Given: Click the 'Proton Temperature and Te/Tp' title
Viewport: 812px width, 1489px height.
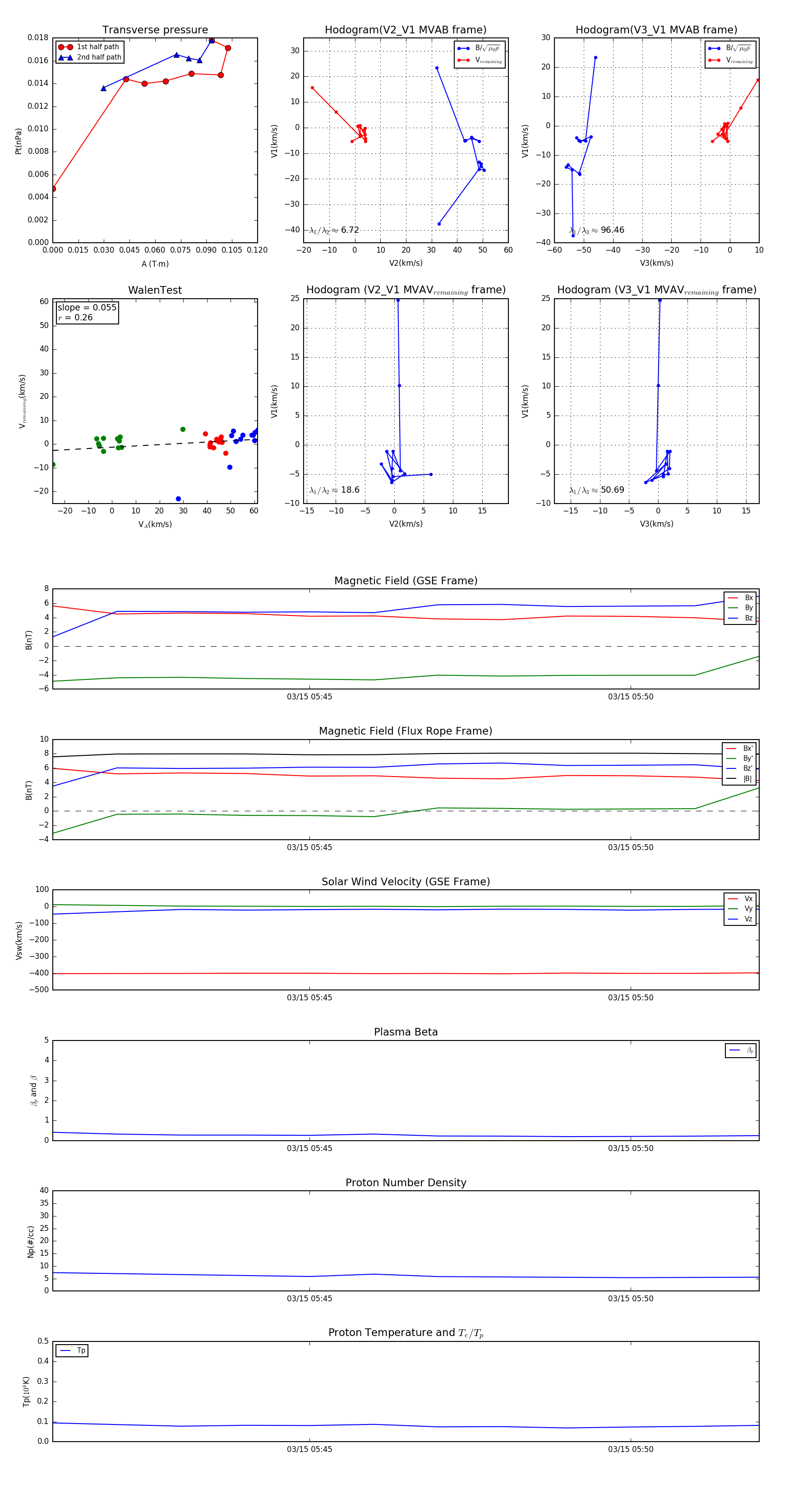Looking at the screenshot, I should point(406,1333).
